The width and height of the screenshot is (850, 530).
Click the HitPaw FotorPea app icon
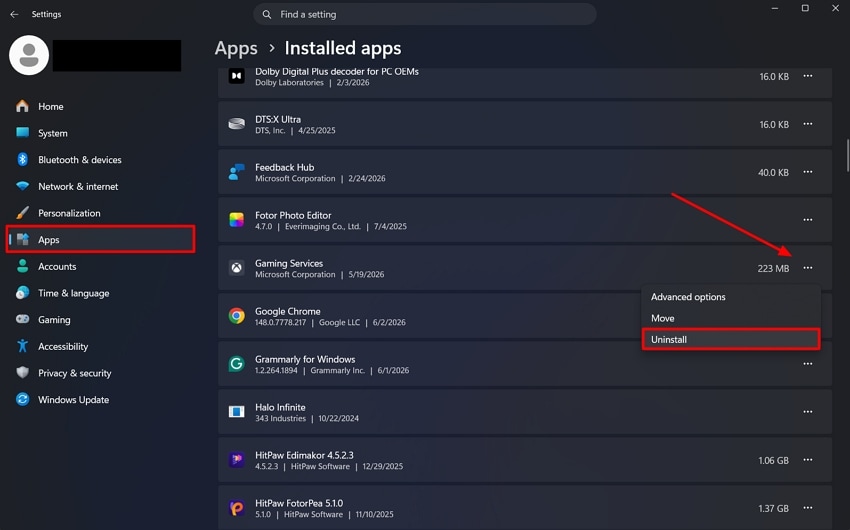(x=236, y=508)
